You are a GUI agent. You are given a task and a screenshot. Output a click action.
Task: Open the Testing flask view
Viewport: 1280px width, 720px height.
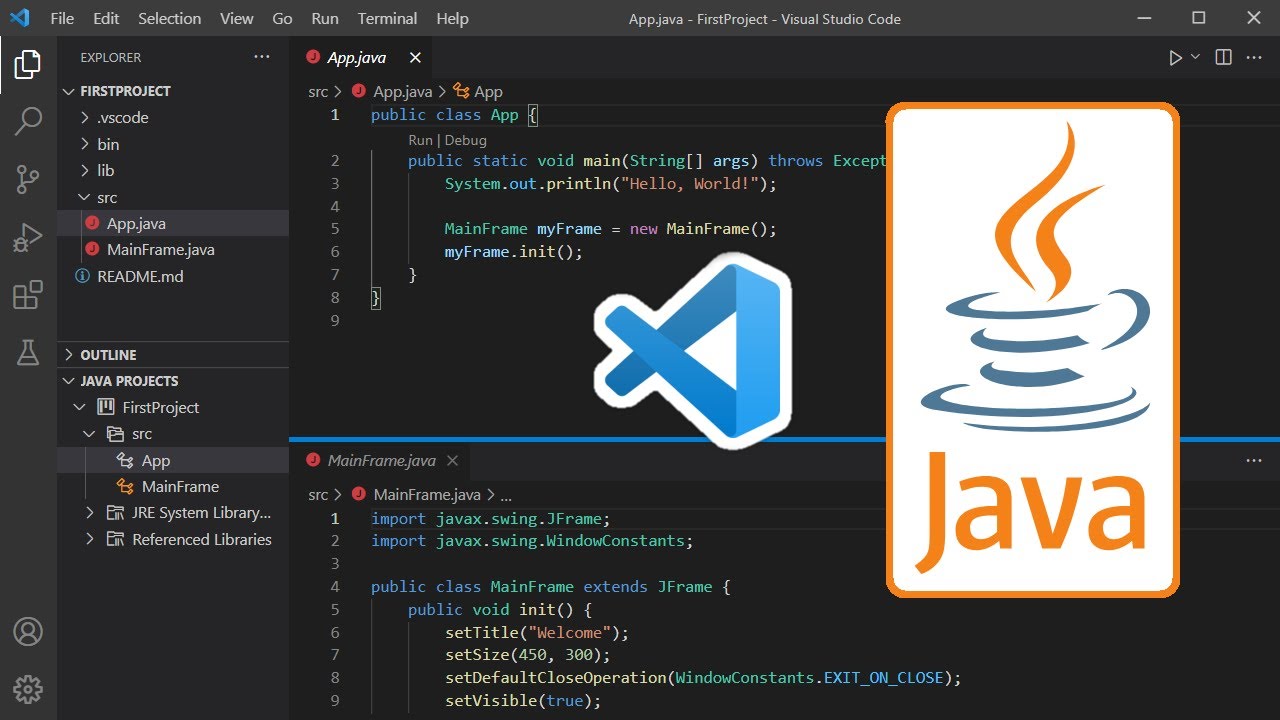click(28, 352)
